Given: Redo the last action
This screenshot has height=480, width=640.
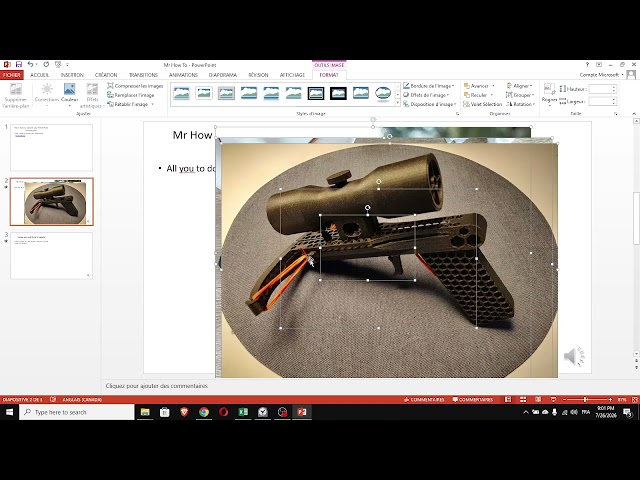Looking at the screenshot, I should pyautogui.click(x=46, y=64).
